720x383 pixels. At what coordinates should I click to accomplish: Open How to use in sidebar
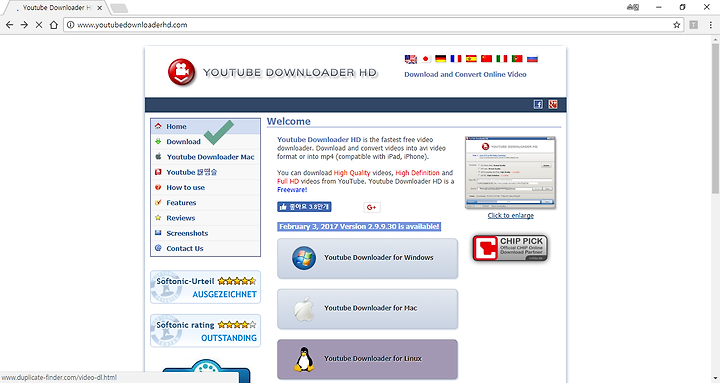(x=205, y=187)
